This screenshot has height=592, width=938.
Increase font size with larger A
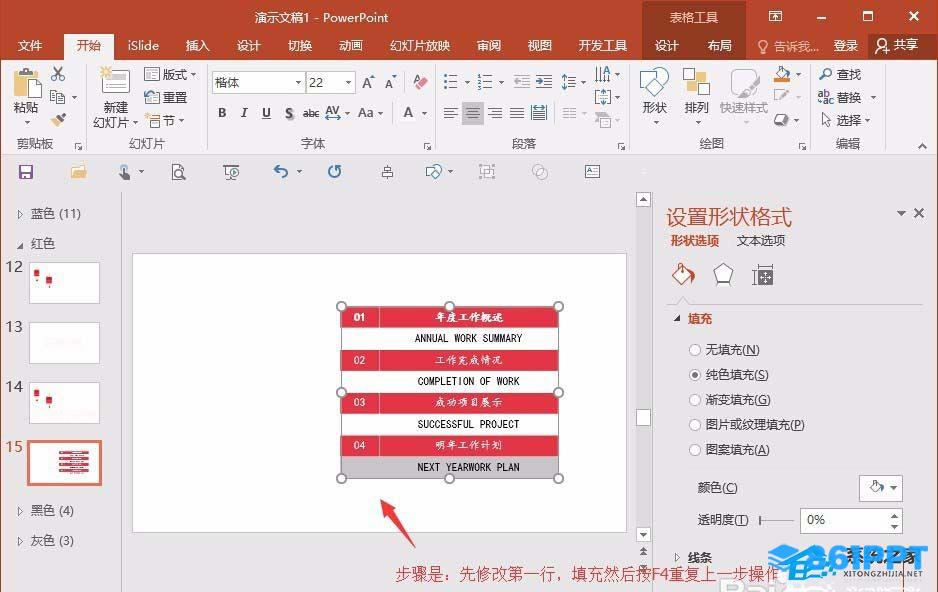click(368, 83)
